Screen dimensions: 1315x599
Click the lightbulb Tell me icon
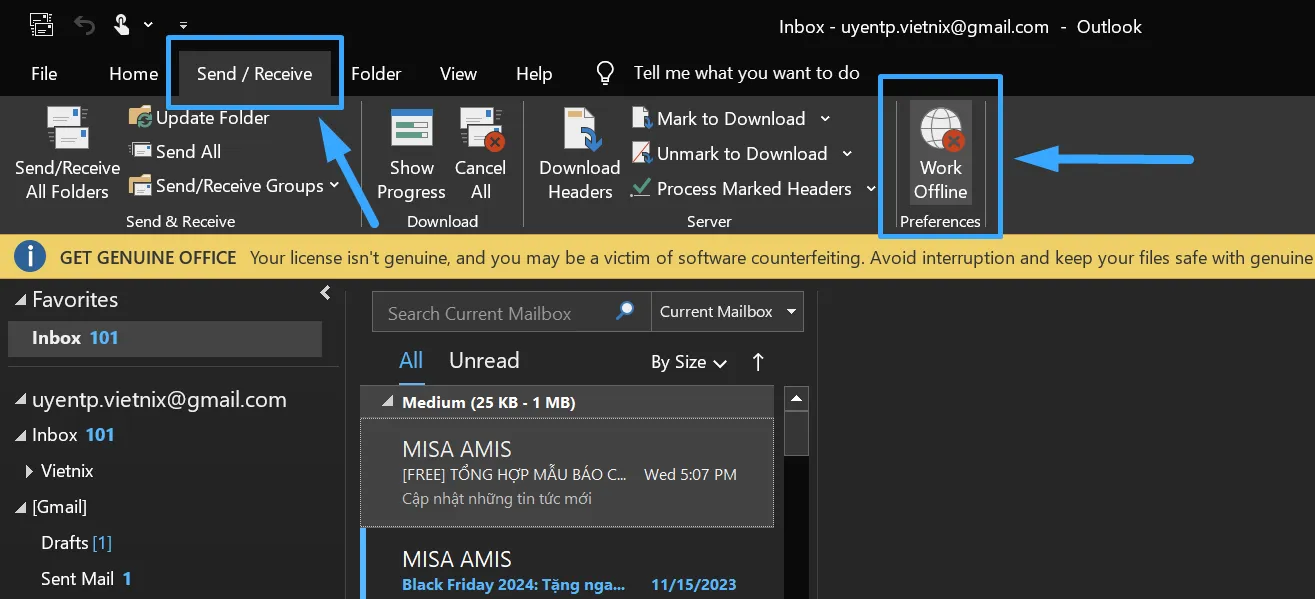tap(605, 73)
